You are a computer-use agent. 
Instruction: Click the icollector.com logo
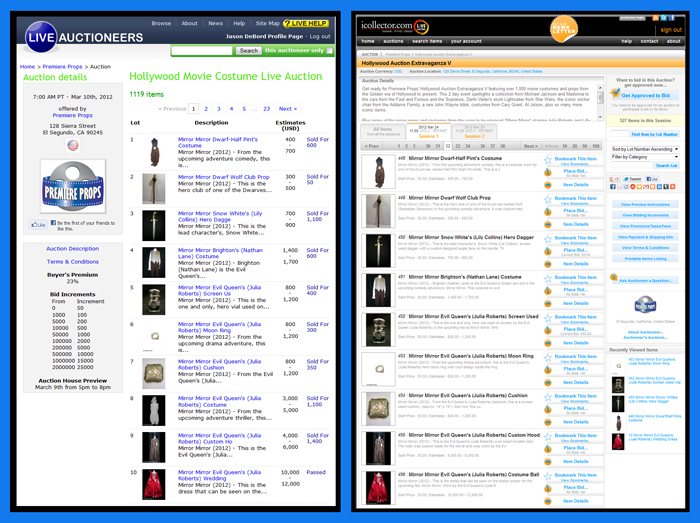[x=395, y=26]
